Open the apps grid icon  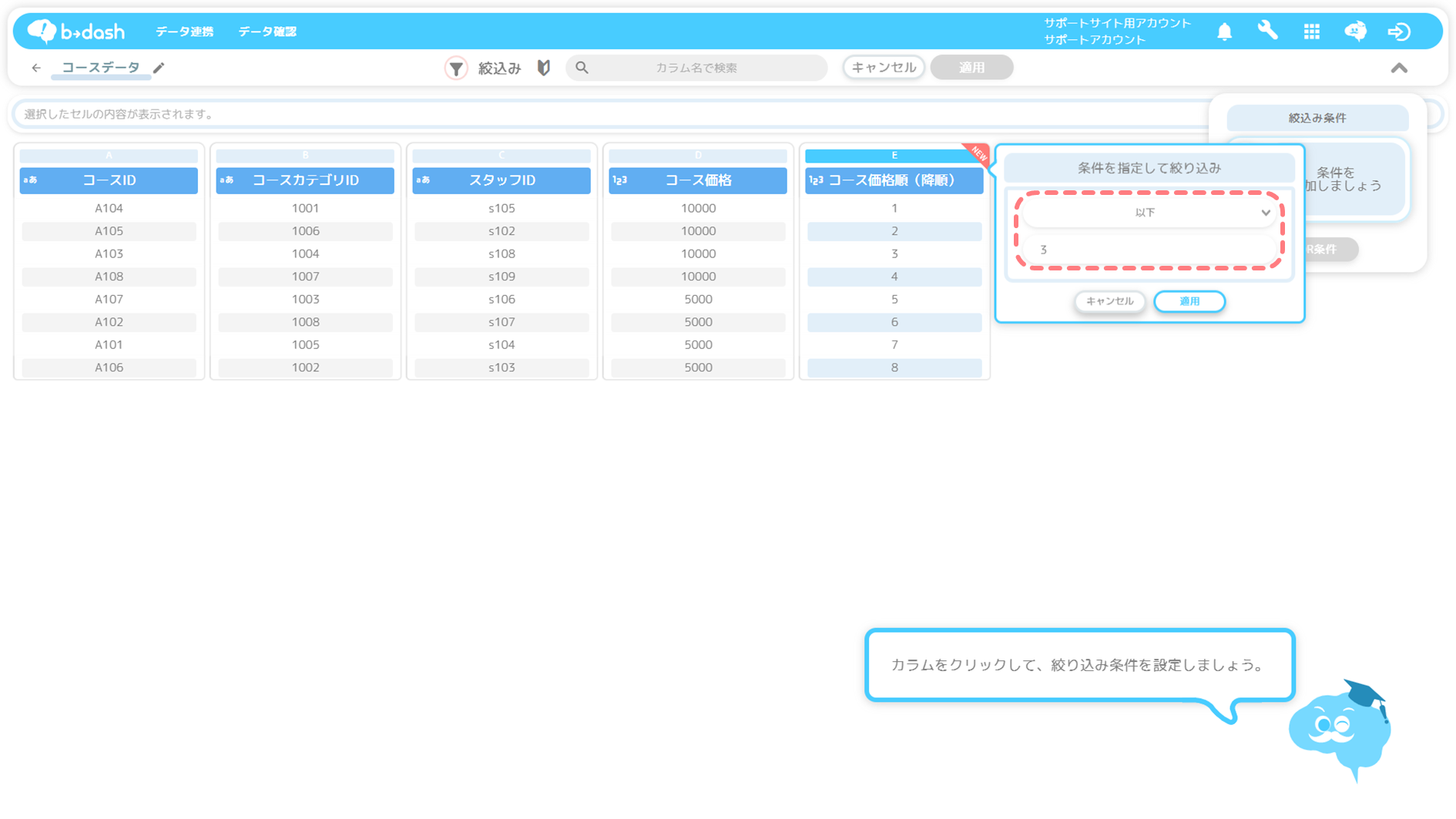[1311, 32]
